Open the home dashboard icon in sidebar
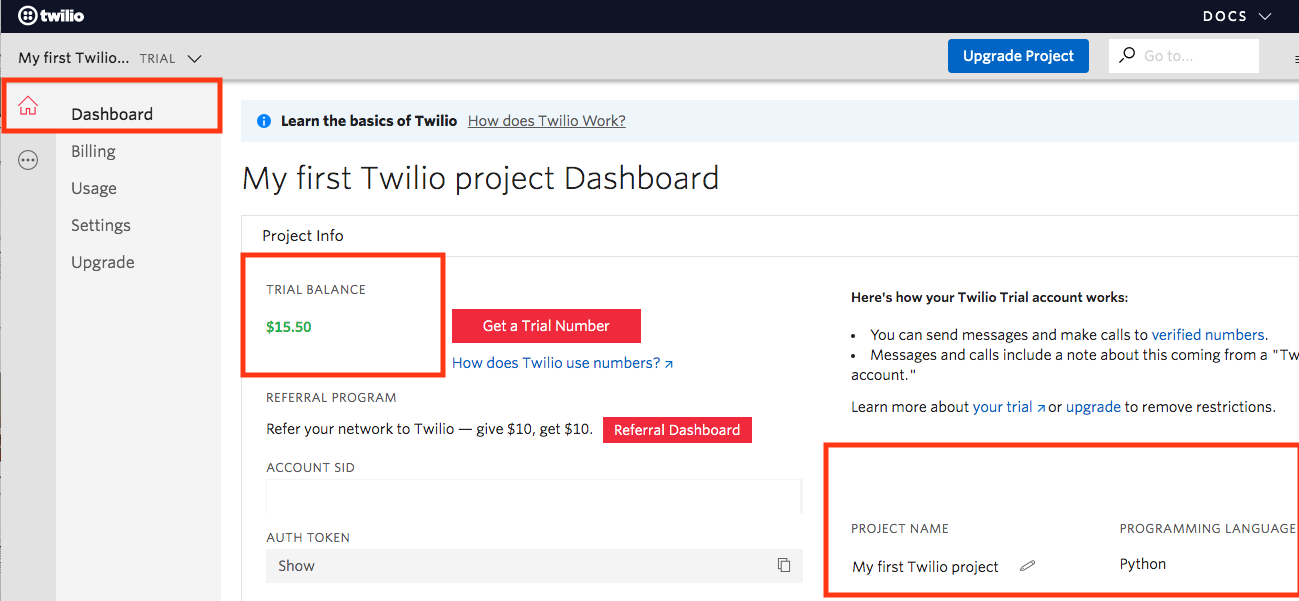Viewport: 1299px width, 601px height. pyautogui.click(x=28, y=106)
